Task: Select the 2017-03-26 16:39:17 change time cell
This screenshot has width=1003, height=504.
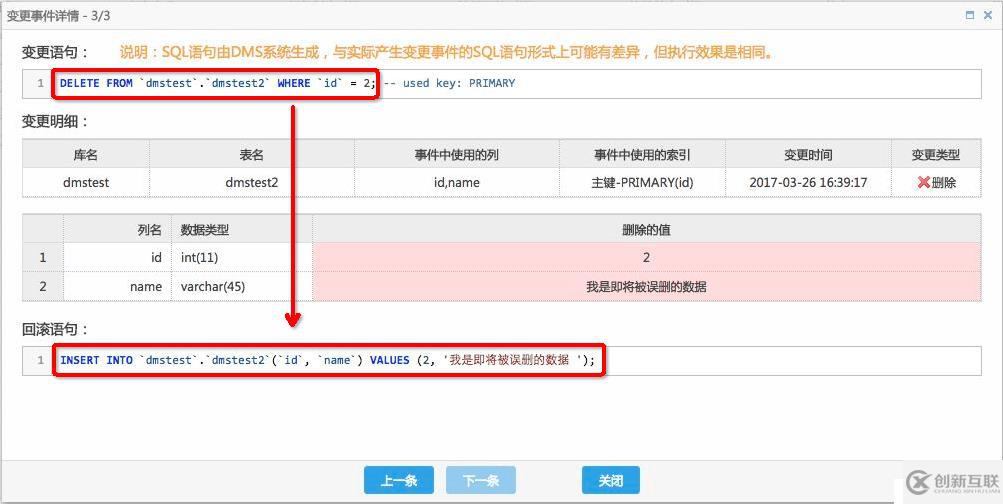Action: click(x=809, y=182)
